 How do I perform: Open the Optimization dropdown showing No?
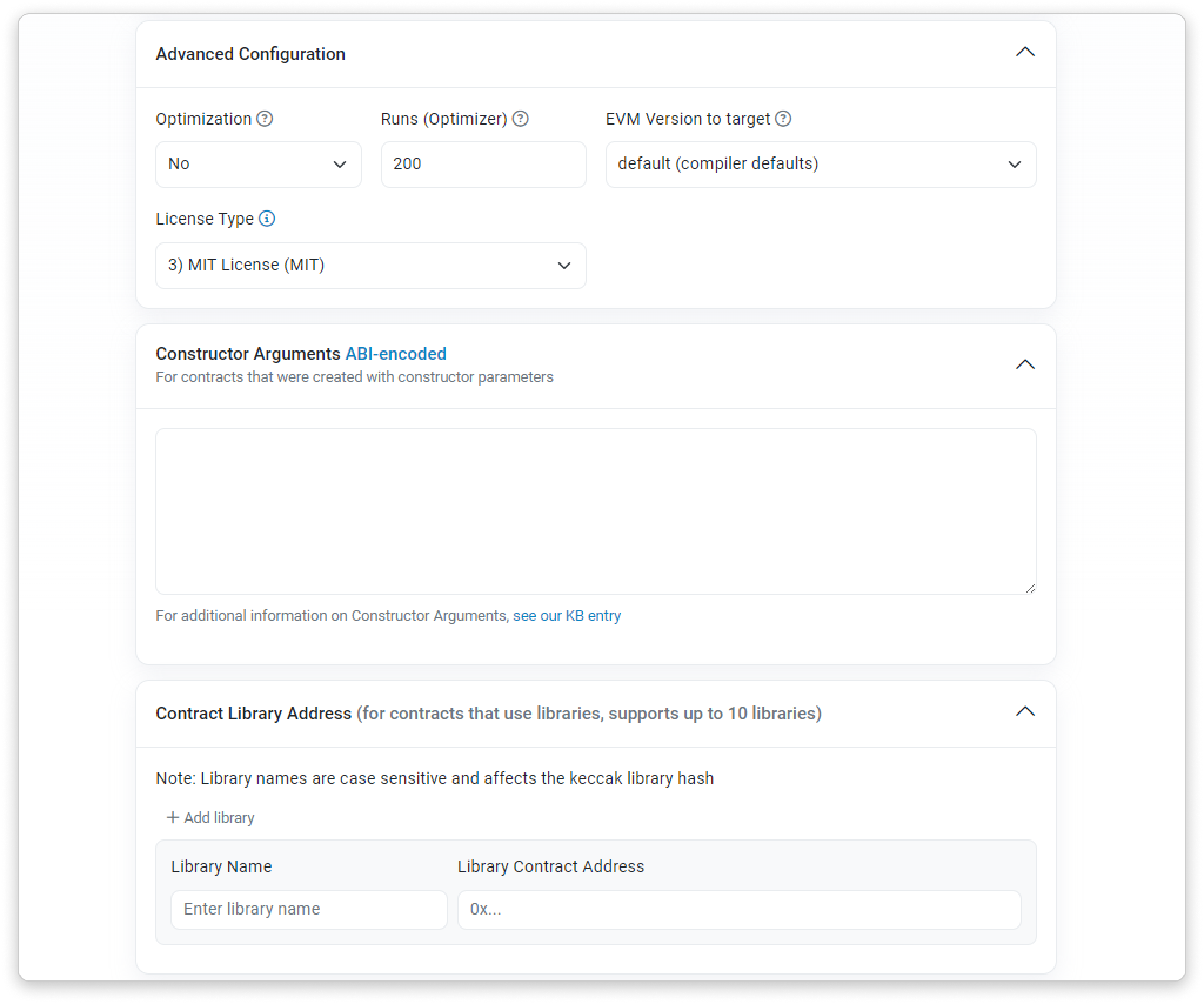pos(258,164)
